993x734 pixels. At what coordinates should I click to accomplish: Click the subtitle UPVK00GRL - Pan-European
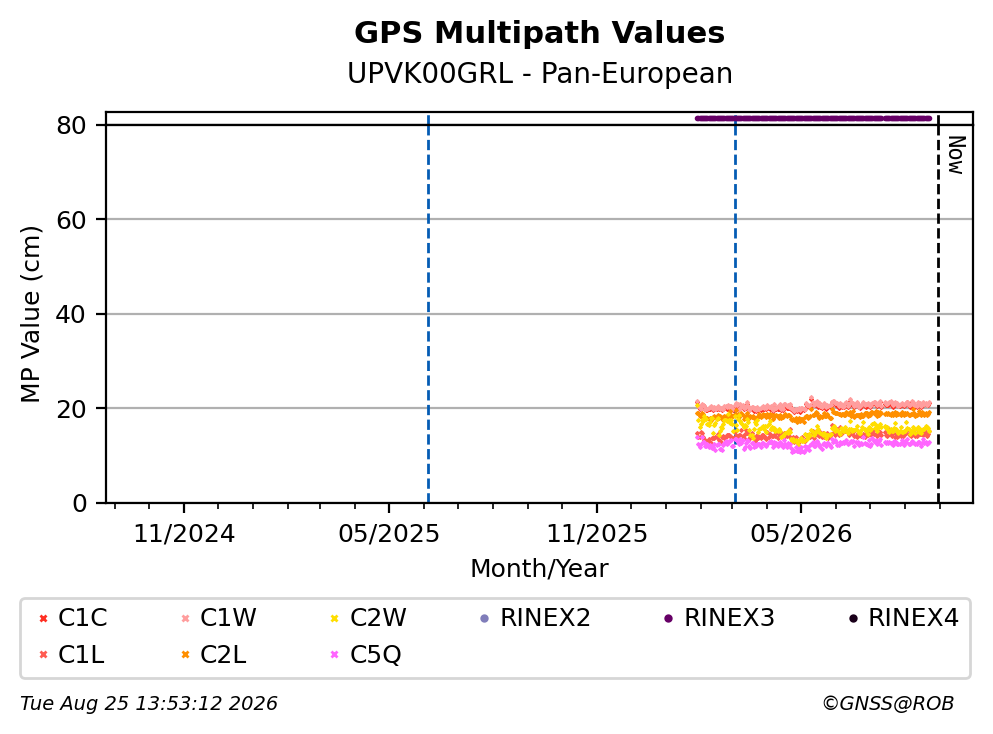tap(540, 73)
